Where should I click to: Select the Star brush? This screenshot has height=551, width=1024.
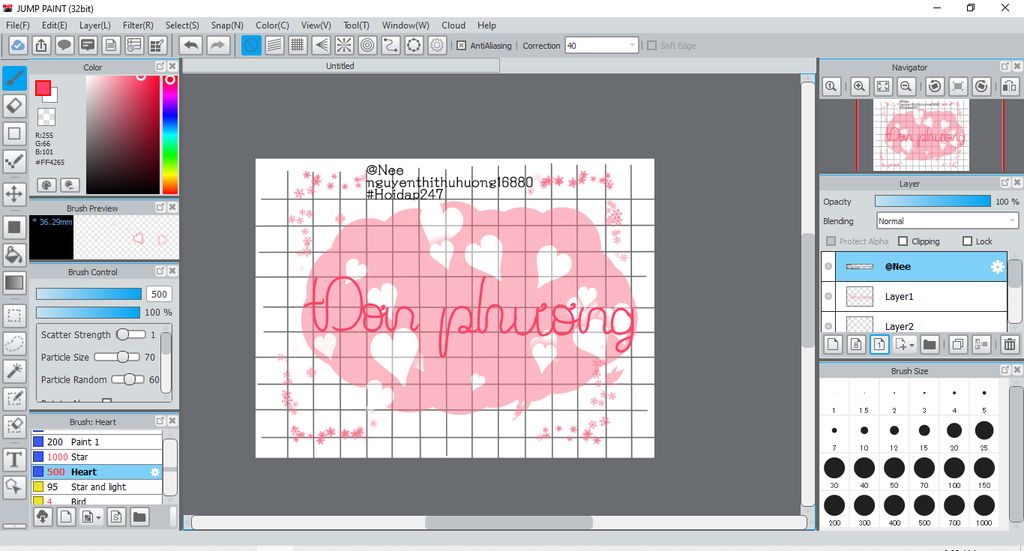96,457
